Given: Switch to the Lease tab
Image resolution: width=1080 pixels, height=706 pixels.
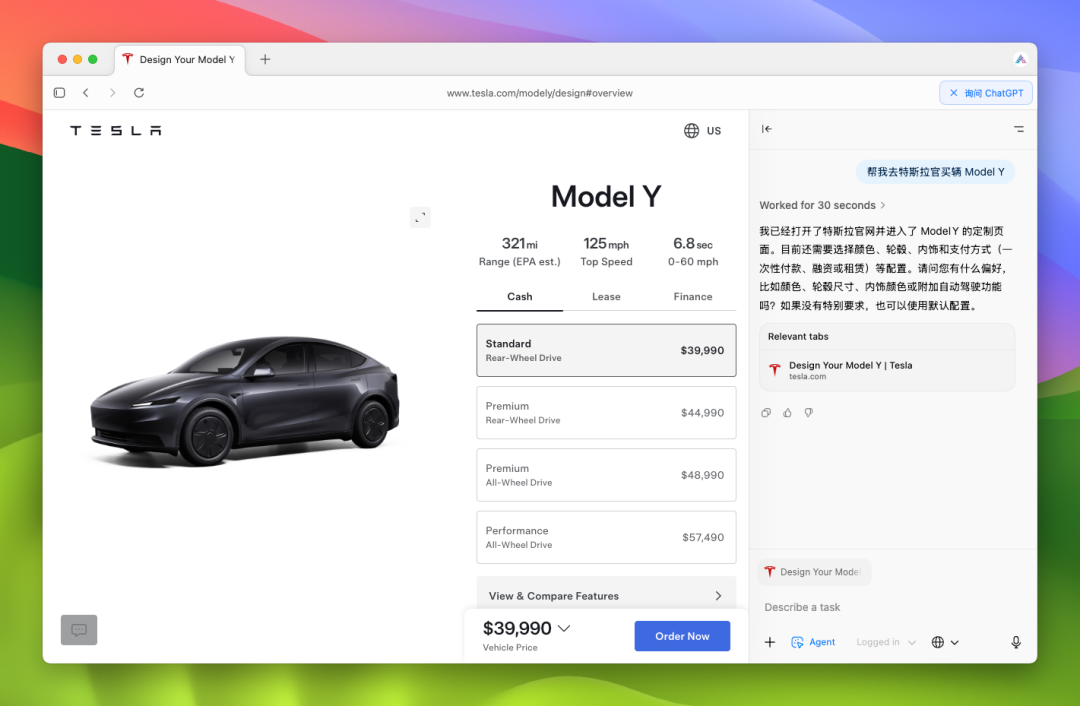Looking at the screenshot, I should 606,297.
